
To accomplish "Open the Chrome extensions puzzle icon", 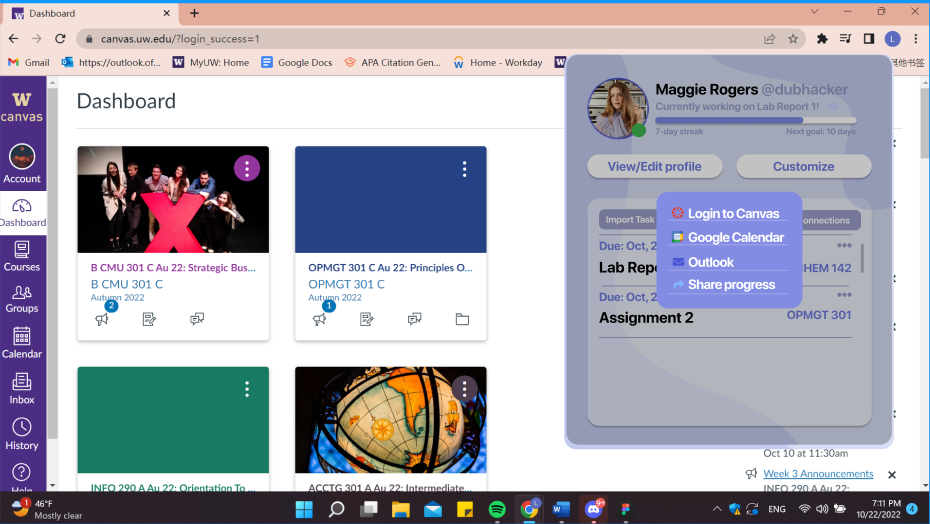I will pyautogui.click(x=822, y=39).
